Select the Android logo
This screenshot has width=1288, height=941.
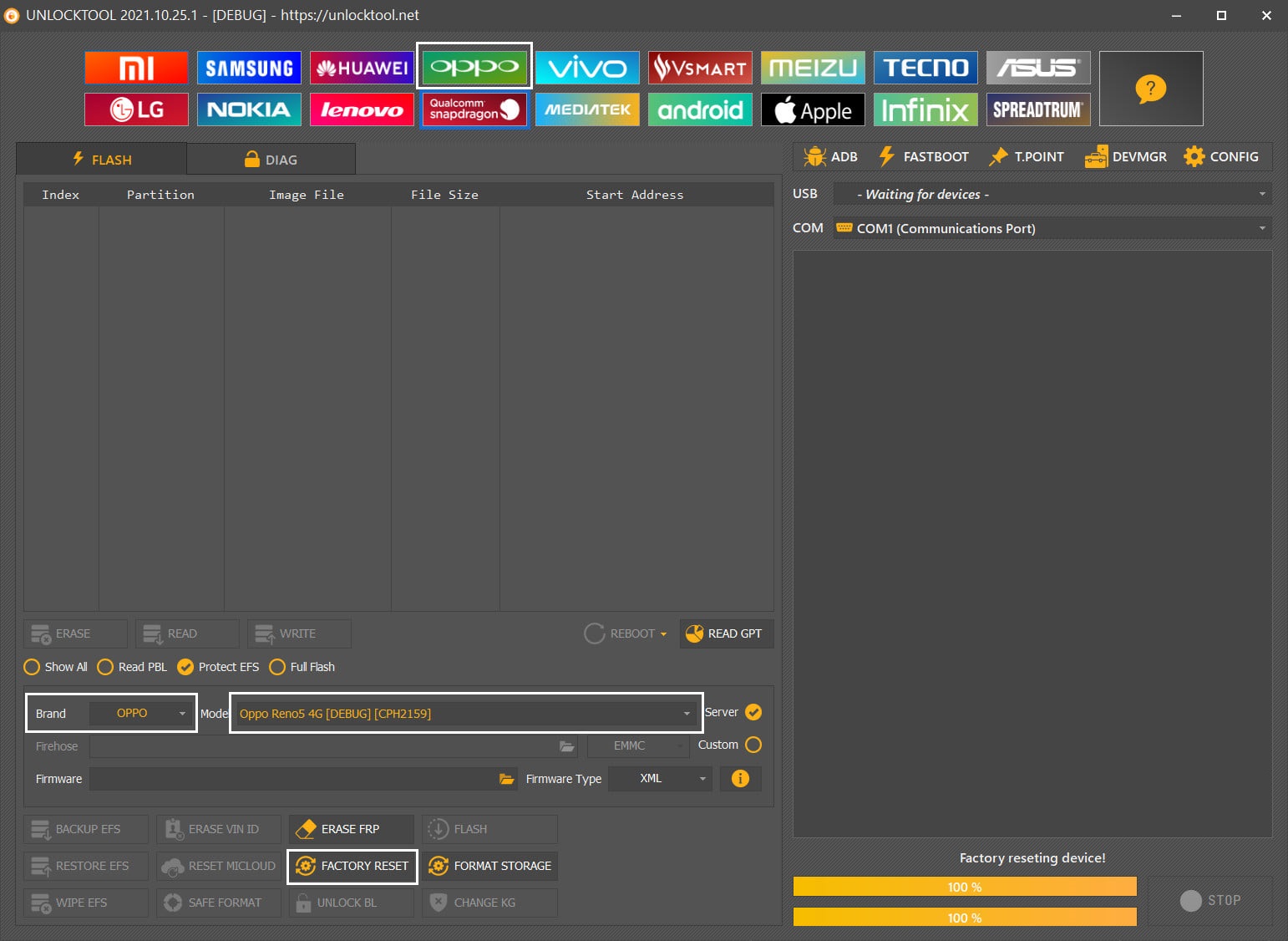[700, 109]
